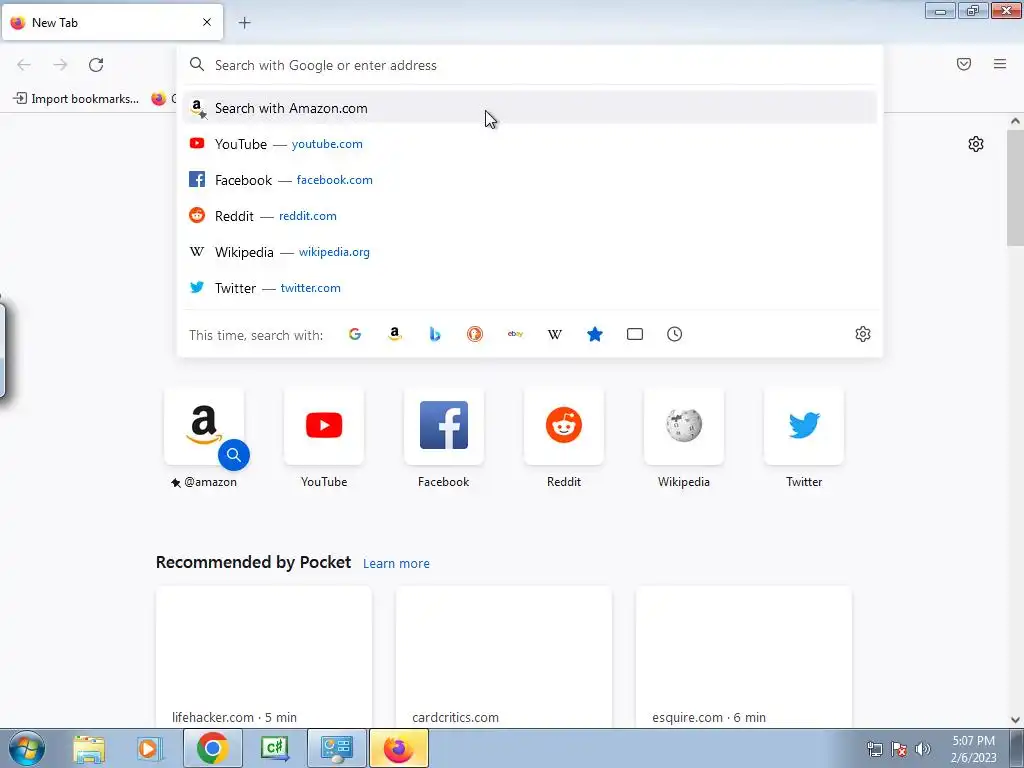Open the Firefox hamburger application menu
1024x768 pixels.
pos(1000,64)
